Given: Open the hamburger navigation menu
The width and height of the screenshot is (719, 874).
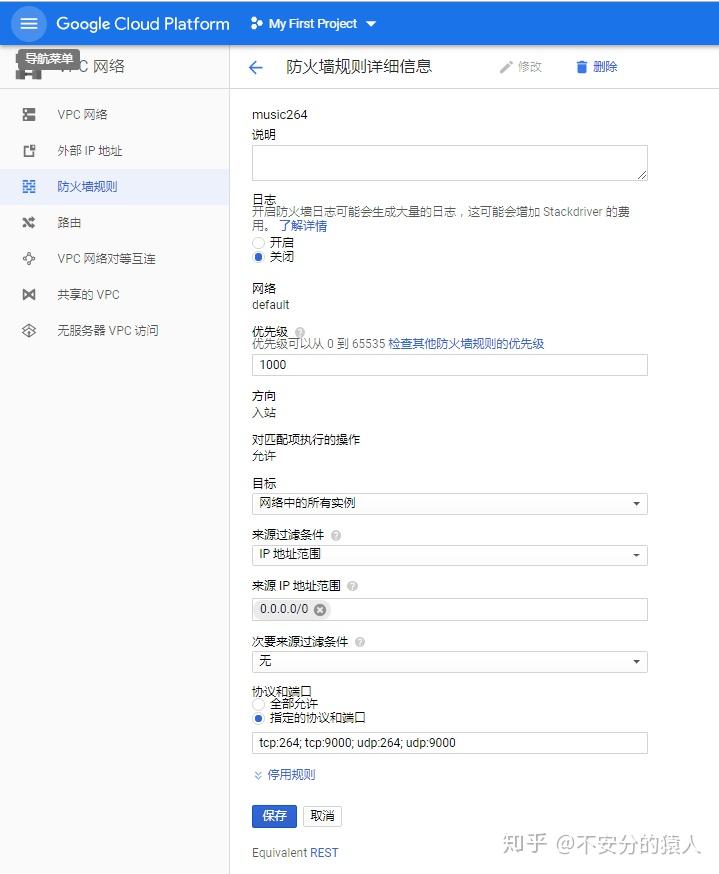Looking at the screenshot, I should (28, 23).
